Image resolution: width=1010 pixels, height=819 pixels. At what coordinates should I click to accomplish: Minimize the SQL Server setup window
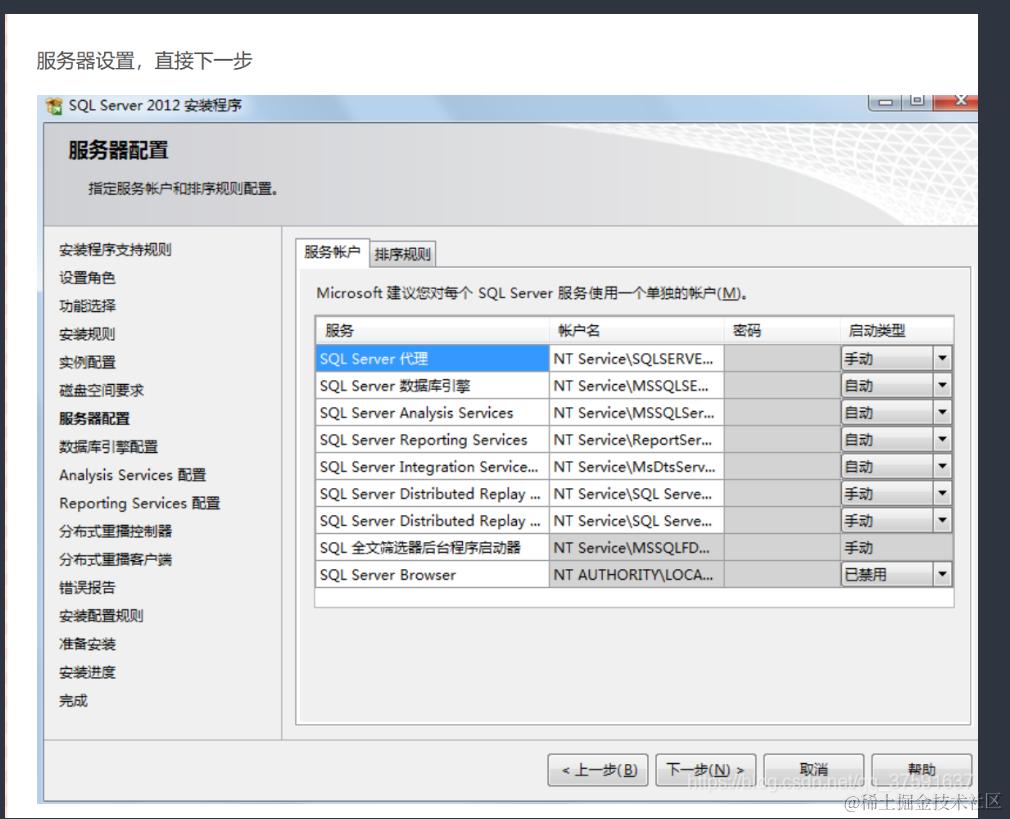click(886, 102)
